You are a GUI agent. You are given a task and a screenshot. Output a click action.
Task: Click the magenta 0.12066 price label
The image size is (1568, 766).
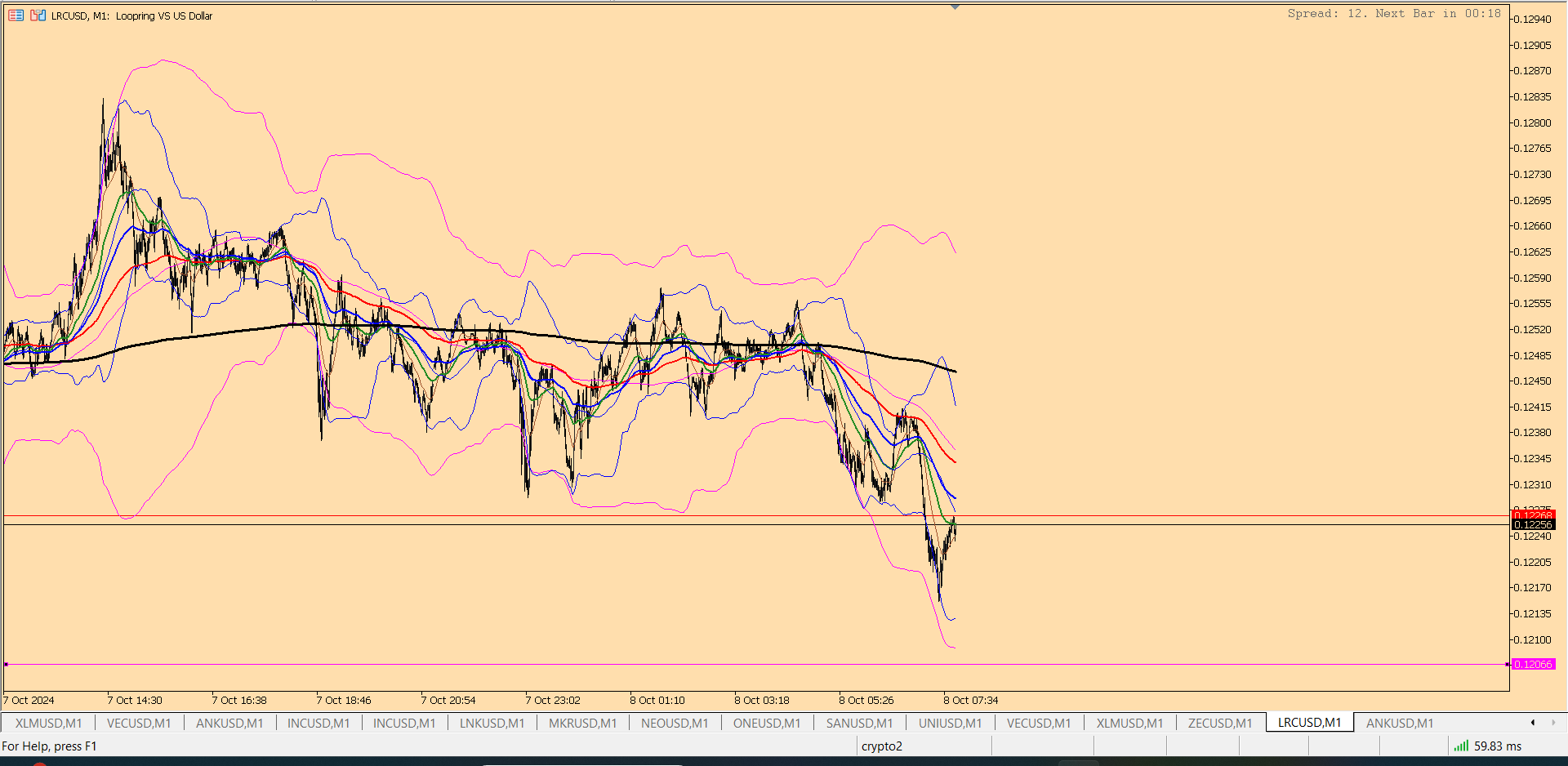click(1533, 665)
